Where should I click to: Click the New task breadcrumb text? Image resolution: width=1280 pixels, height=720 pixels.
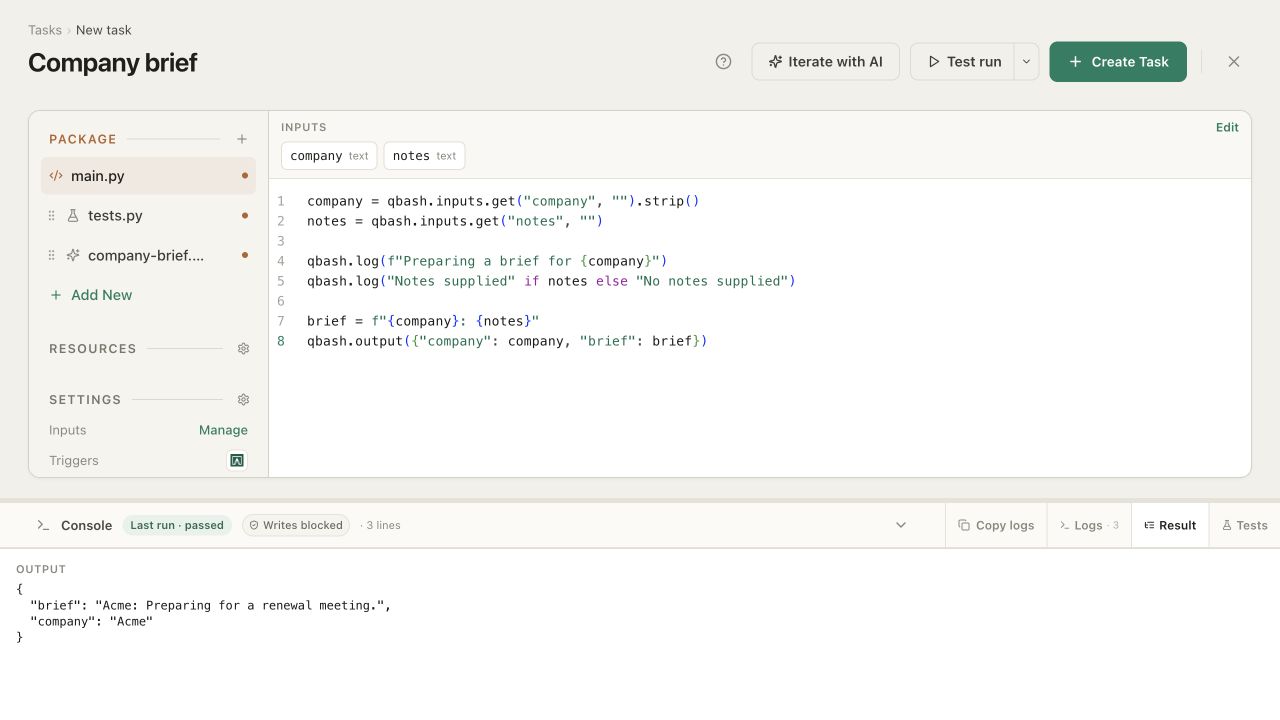point(104,30)
